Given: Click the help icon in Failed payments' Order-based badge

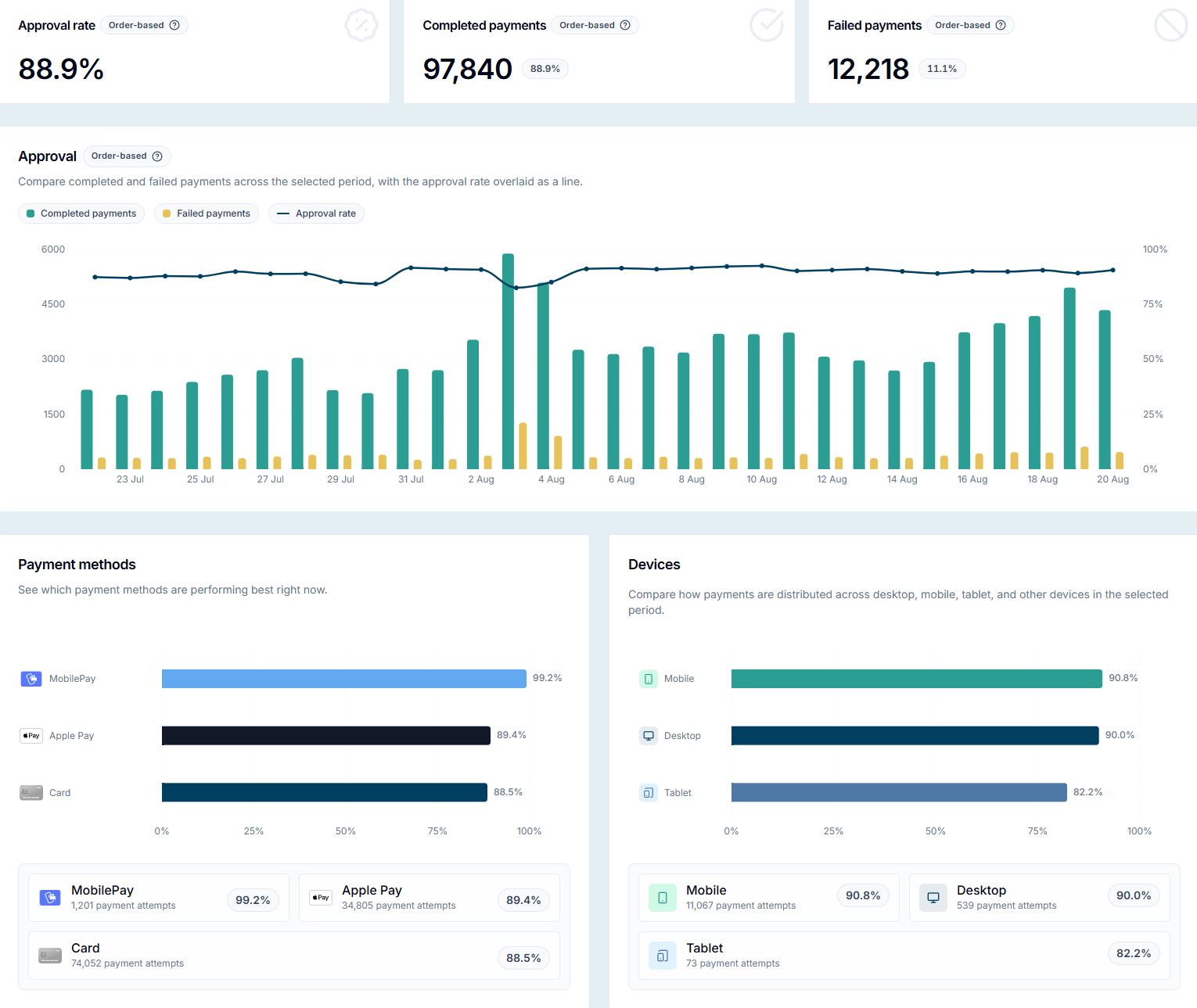Looking at the screenshot, I should click(1001, 25).
